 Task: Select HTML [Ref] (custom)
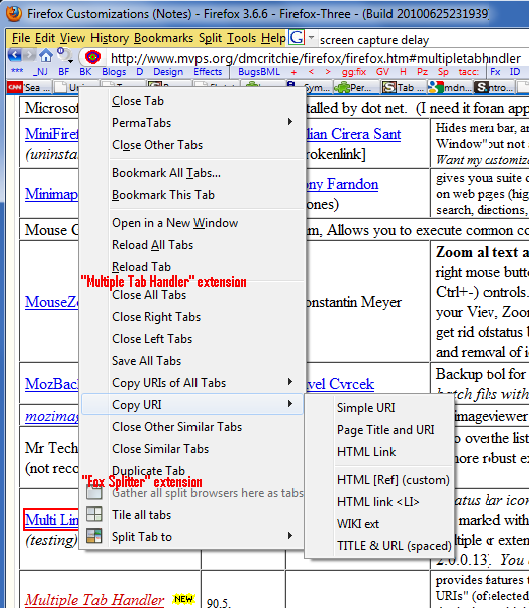379,480
